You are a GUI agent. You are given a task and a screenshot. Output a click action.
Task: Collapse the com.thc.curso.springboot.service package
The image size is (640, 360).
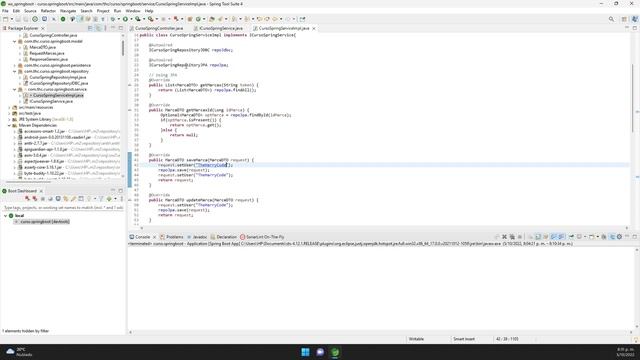15,89
